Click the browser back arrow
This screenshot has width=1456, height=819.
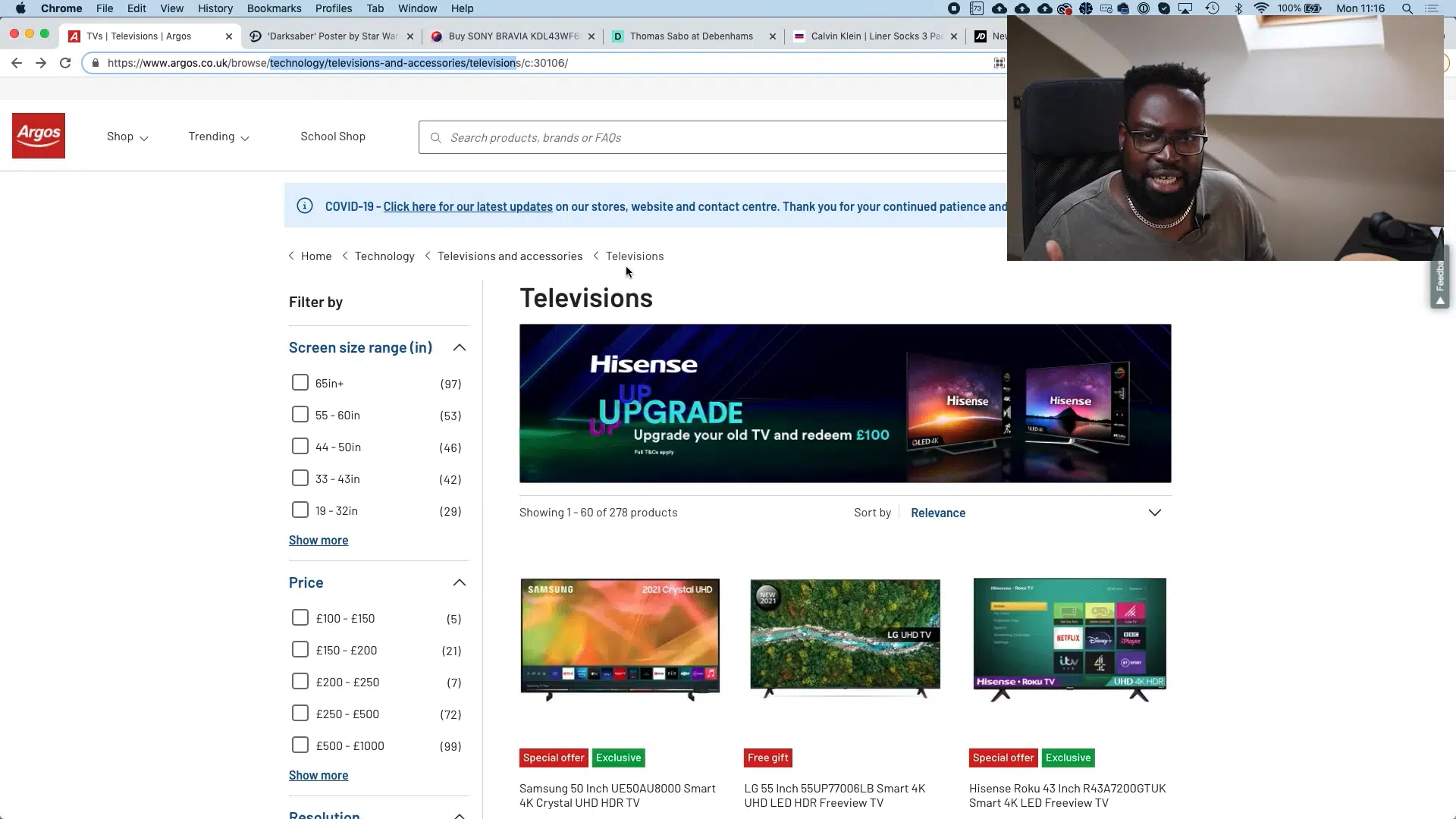17,63
